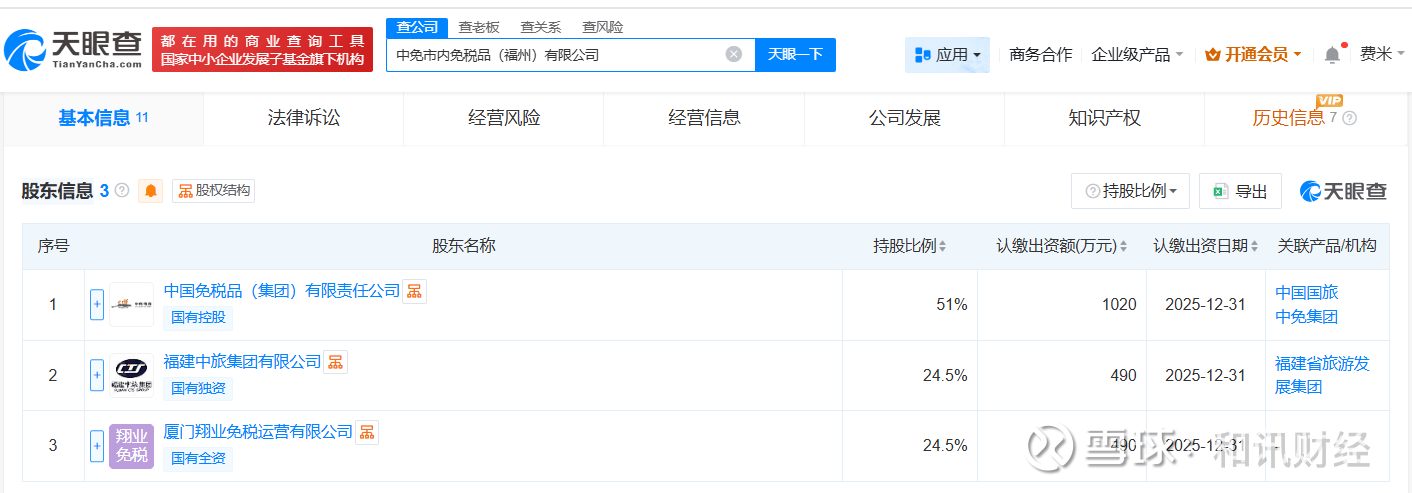This screenshot has height=493, width=1412.
Task: Open the 费米 user menu
Action: 1382,55
